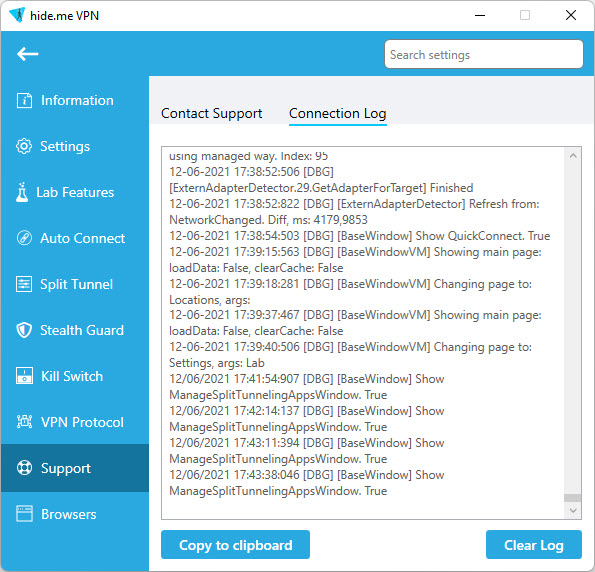Select Stealth Guard label

click(82, 330)
